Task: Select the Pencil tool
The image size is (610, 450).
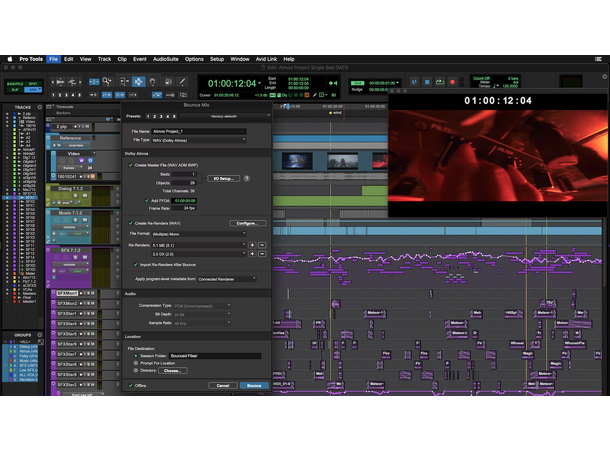Action: click(182, 82)
